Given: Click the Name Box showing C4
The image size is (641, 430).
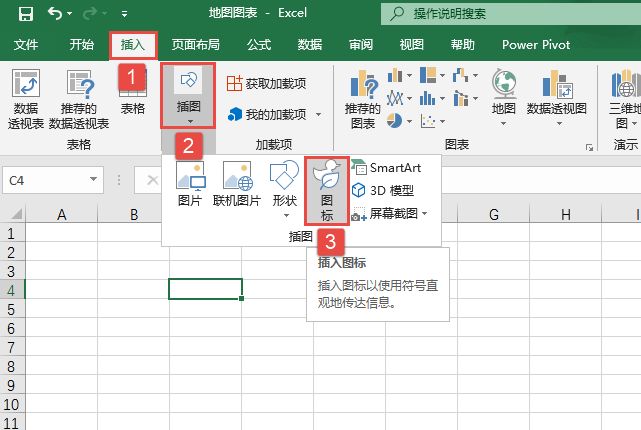Looking at the screenshot, I should (53, 180).
